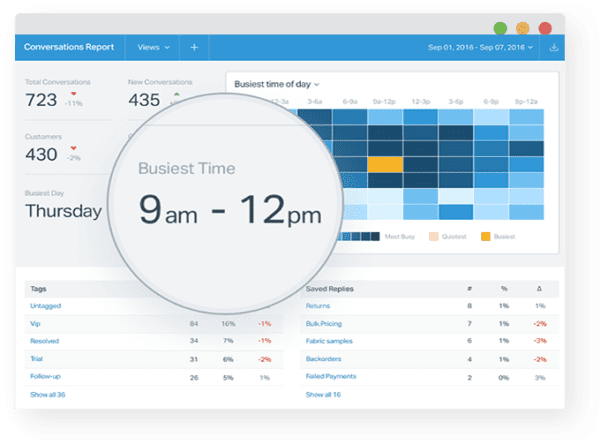Click the Follow-up row count 26

tap(194, 378)
